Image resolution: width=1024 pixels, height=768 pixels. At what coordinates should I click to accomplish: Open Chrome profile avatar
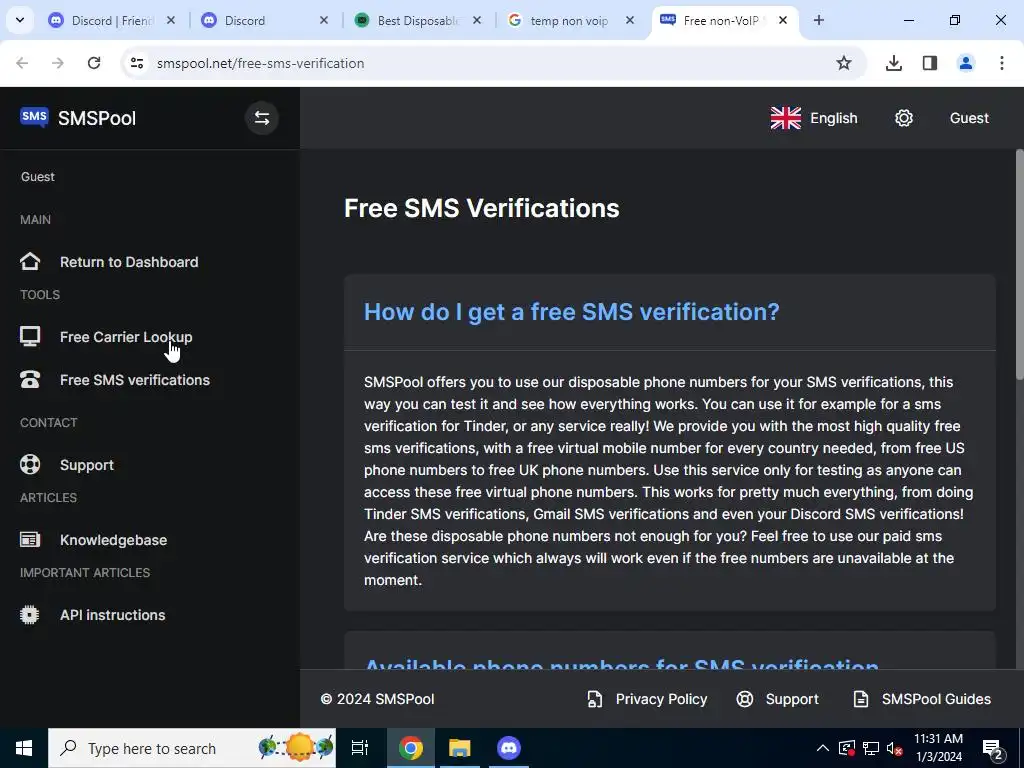pyautogui.click(x=966, y=63)
